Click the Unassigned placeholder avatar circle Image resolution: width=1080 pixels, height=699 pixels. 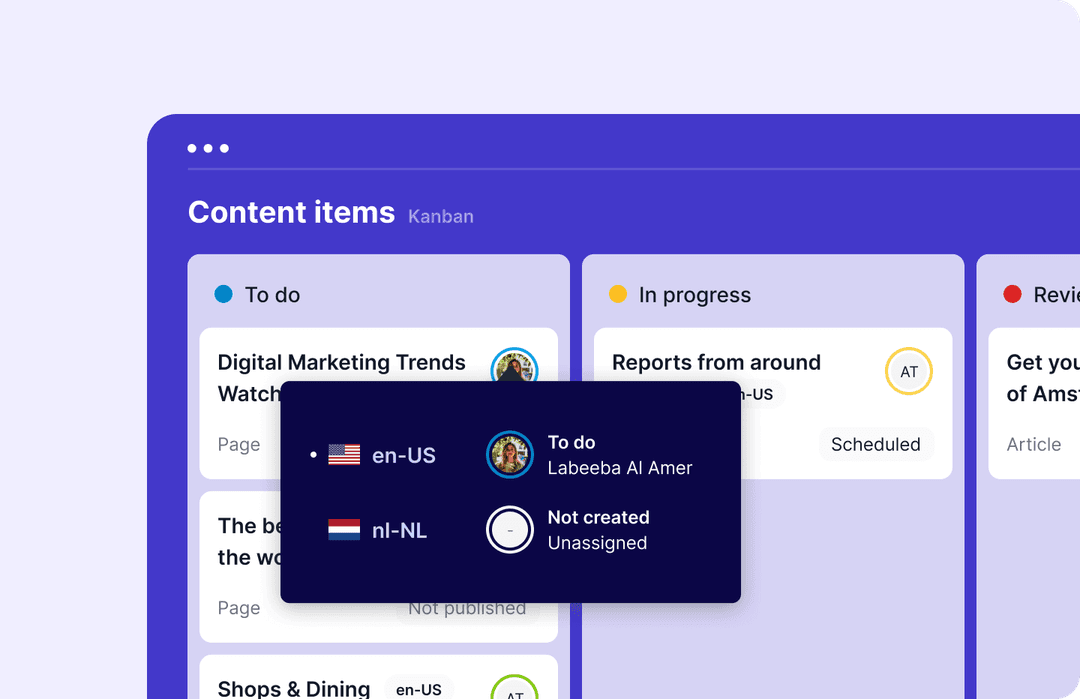510,530
